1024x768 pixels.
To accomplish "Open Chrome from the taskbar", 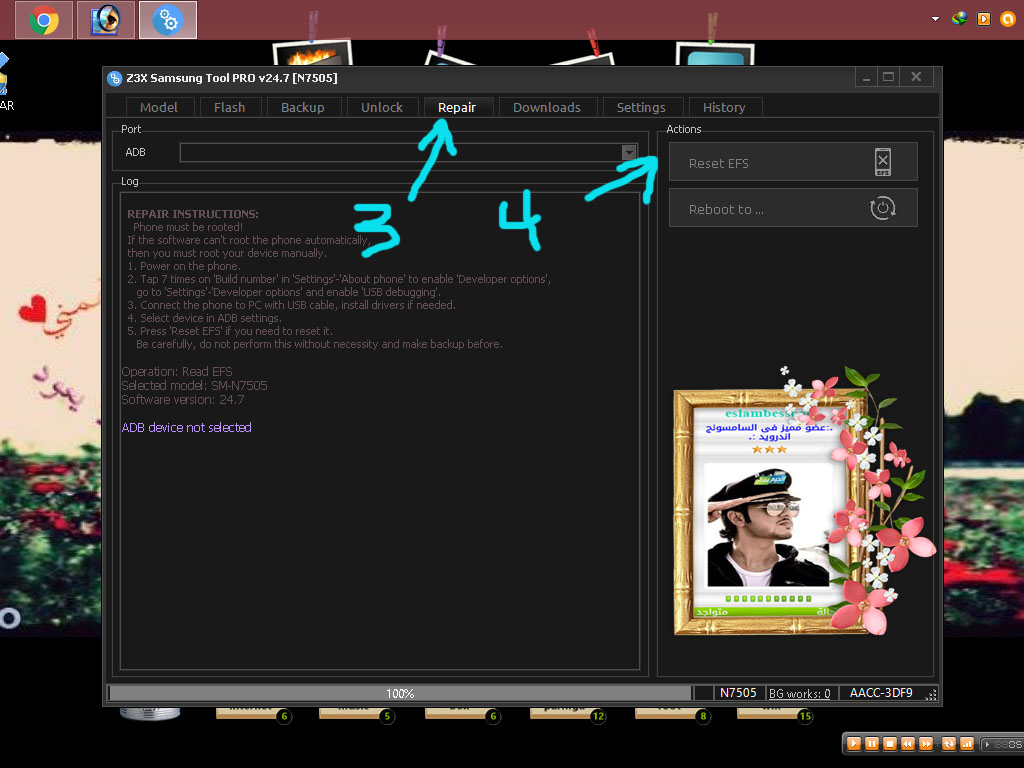I will point(44,20).
